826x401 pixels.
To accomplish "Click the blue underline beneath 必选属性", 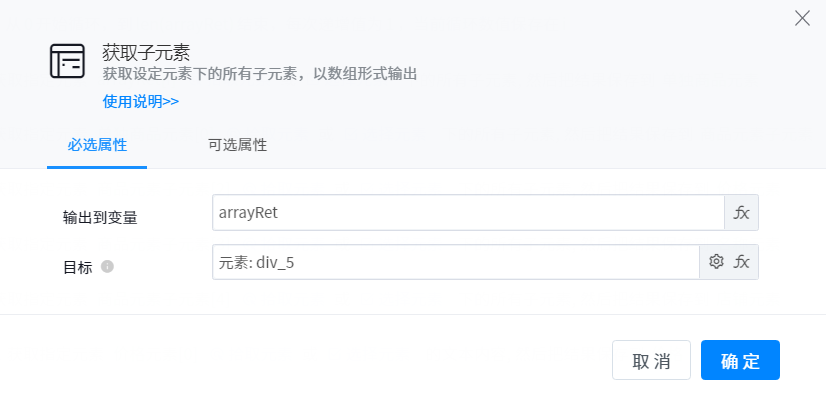I will [97, 167].
